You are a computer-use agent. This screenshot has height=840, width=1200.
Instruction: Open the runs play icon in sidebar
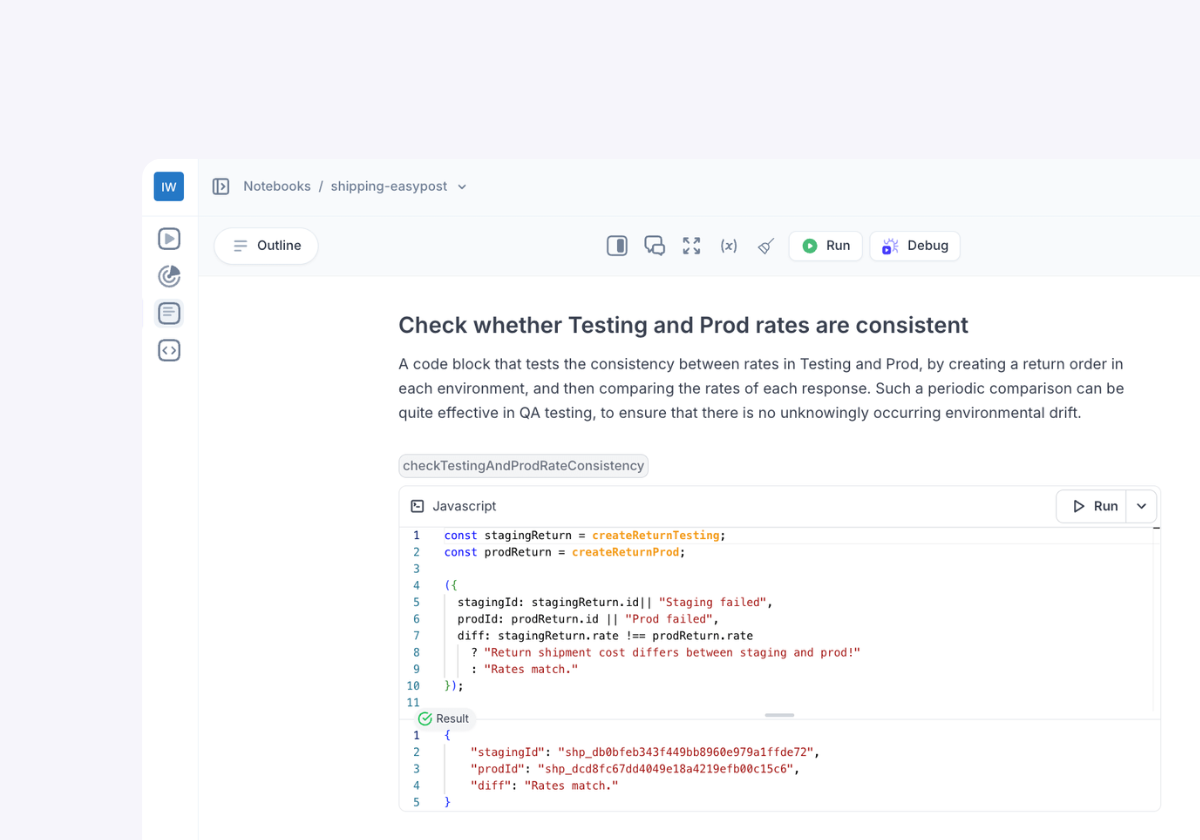click(x=169, y=239)
